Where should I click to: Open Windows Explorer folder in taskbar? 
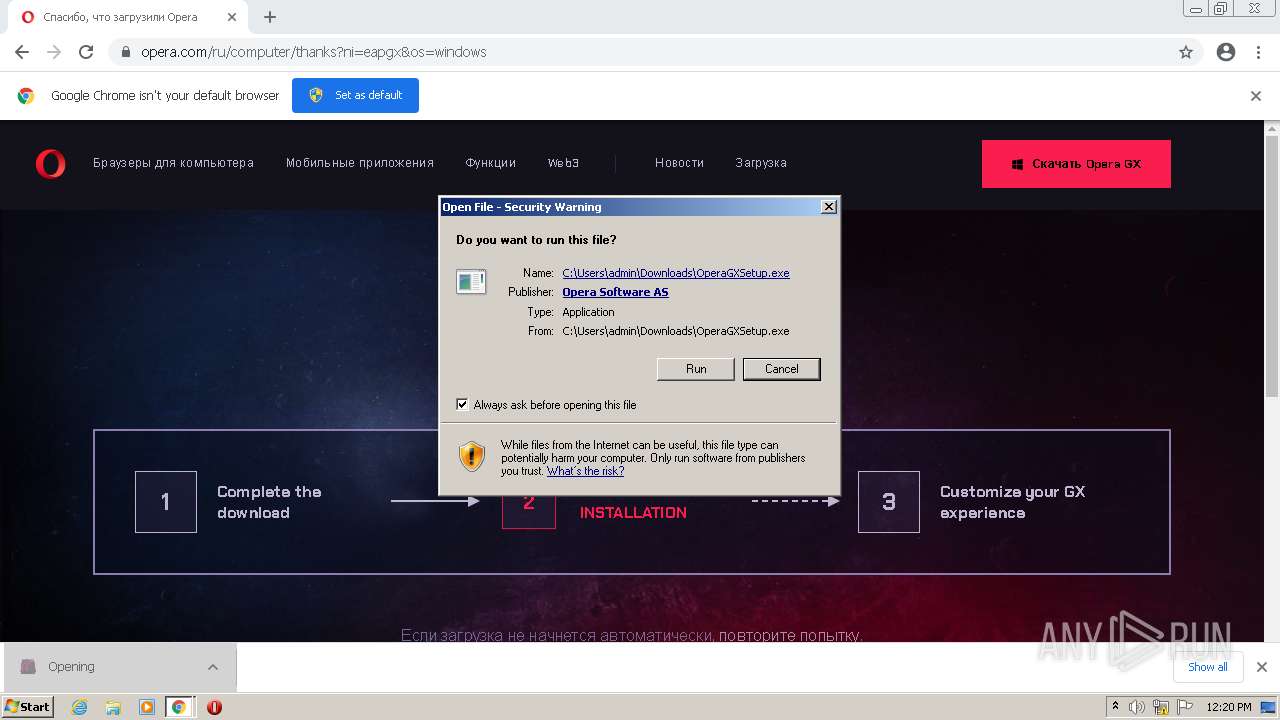[x=113, y=707]
